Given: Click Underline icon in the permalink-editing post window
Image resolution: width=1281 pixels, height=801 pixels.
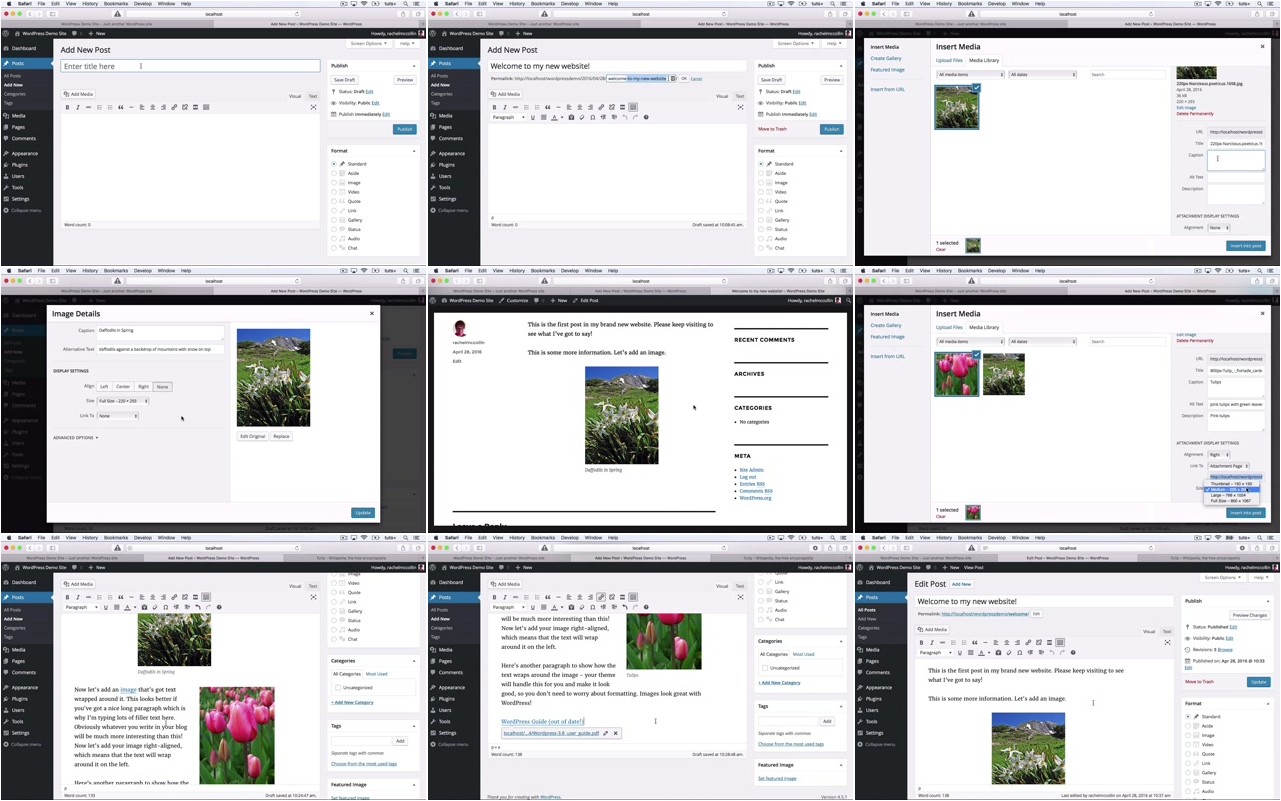Looking at the screenshot, I should pyautogui.click(x=533, y=117).
